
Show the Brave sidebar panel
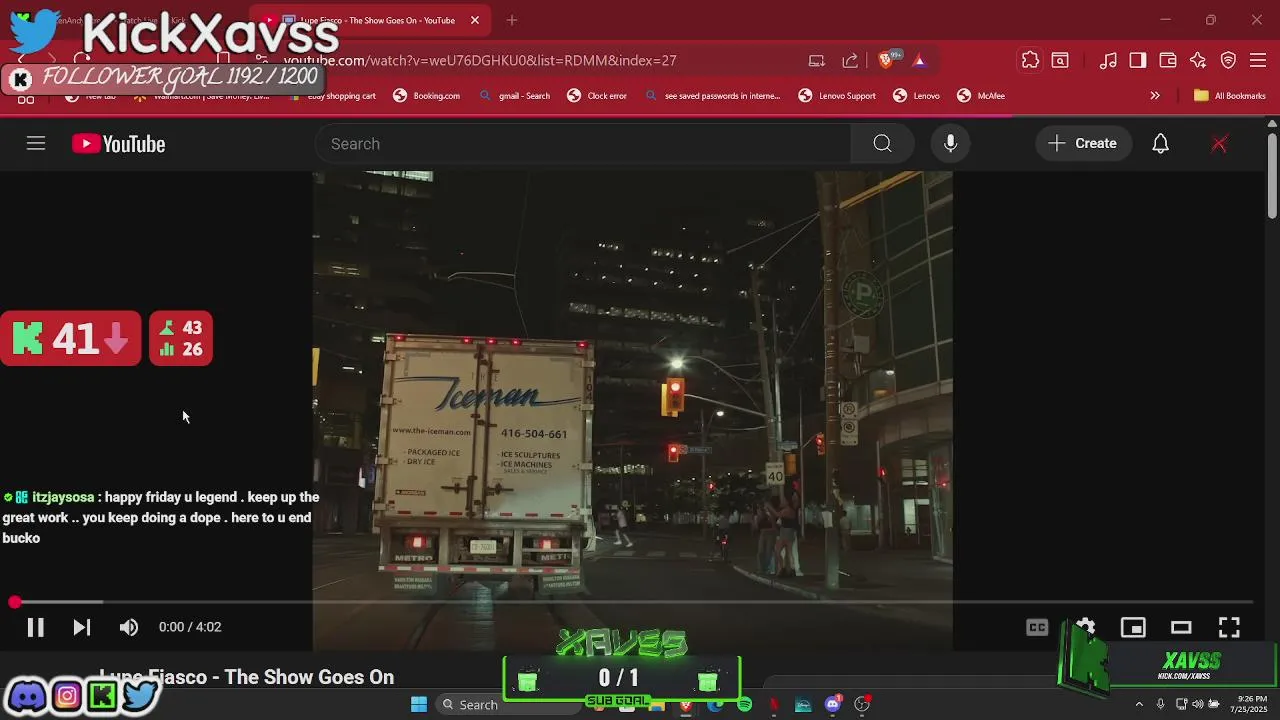coord(1138,60)
